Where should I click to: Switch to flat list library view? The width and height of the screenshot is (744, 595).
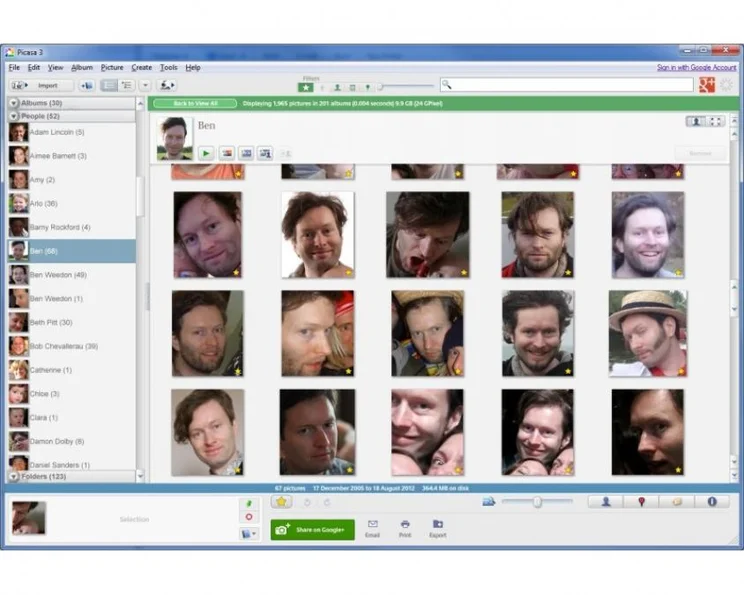point(110,86)
